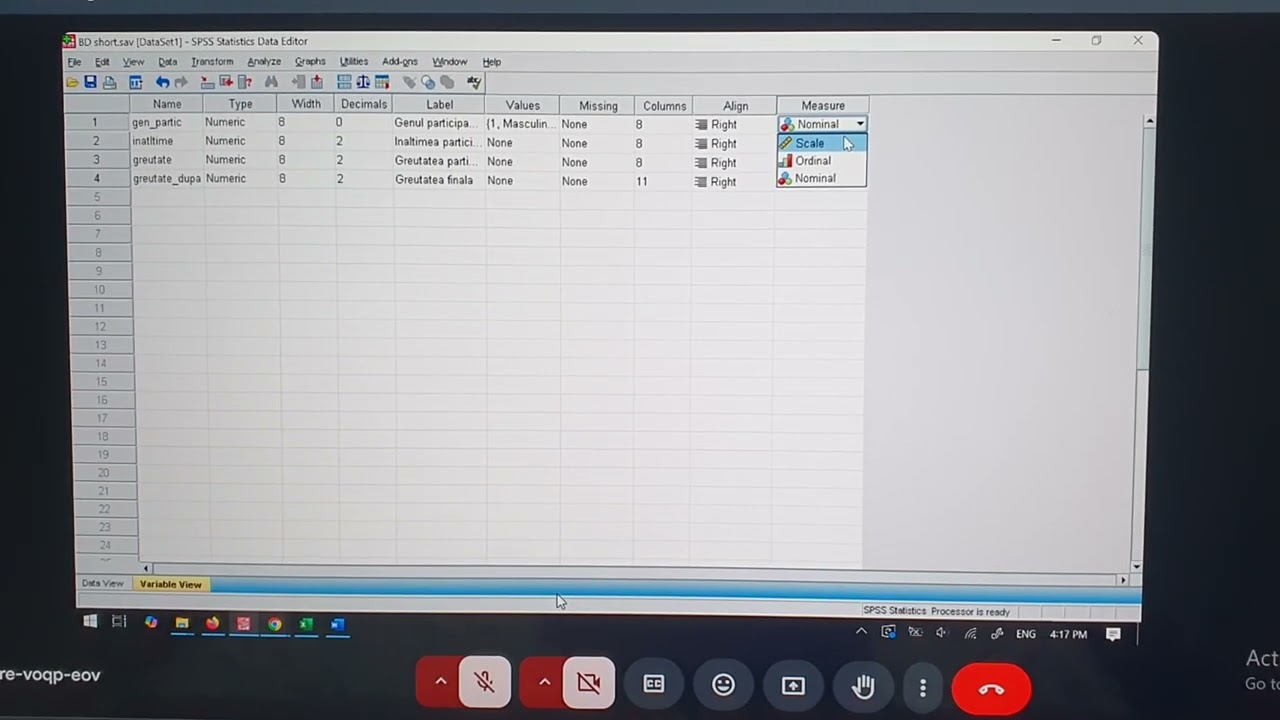This screenshot has width=1280, height=720.
Task: Expand video settings arrow beside the camera
Action: (x=544, y=682)
